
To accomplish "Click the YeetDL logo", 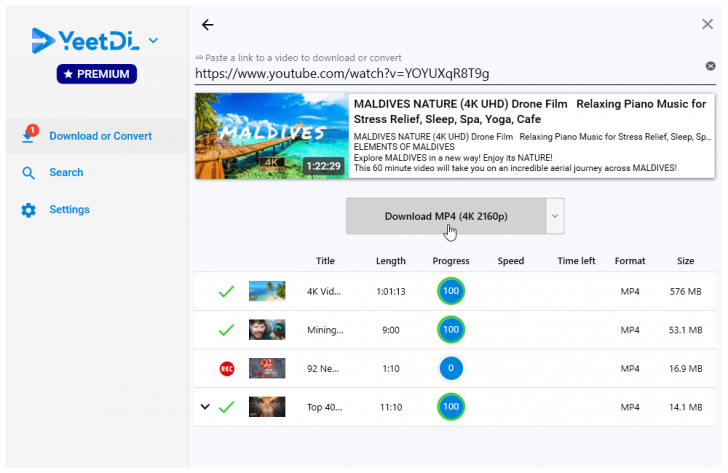I will point(85,40).
